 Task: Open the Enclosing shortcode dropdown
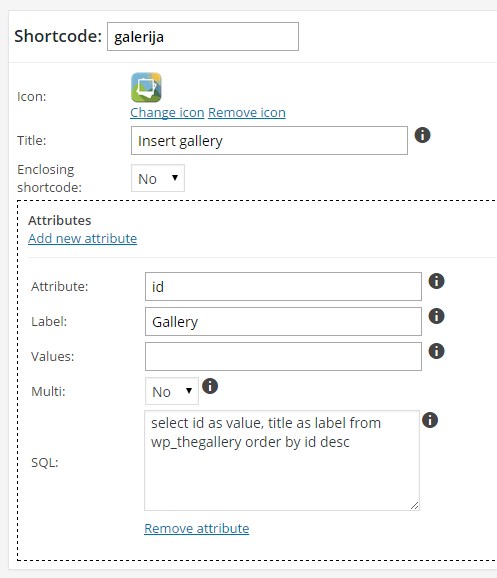[x=158, y=178]
